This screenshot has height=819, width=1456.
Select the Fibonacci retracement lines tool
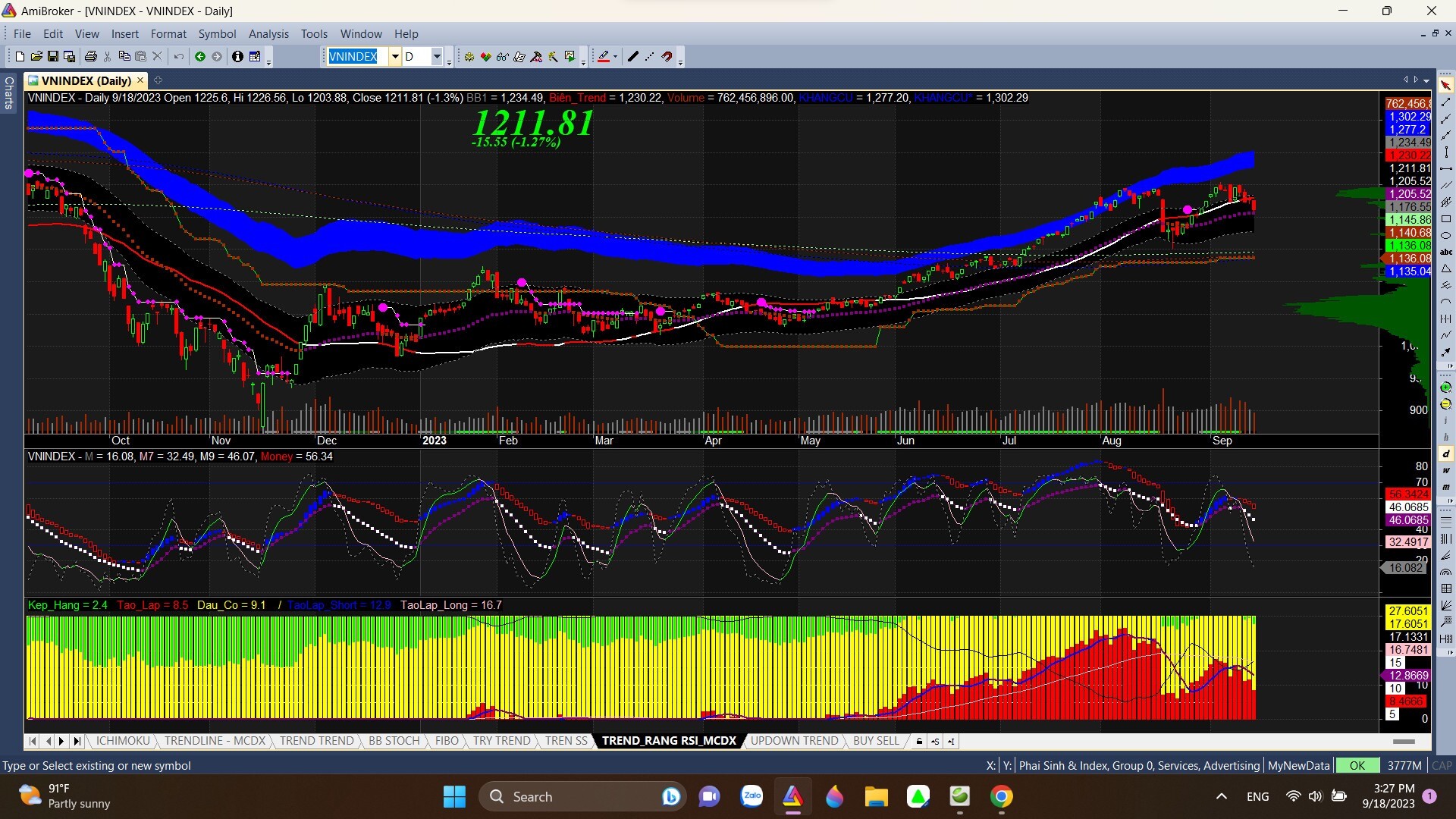tap(1446, 522)
